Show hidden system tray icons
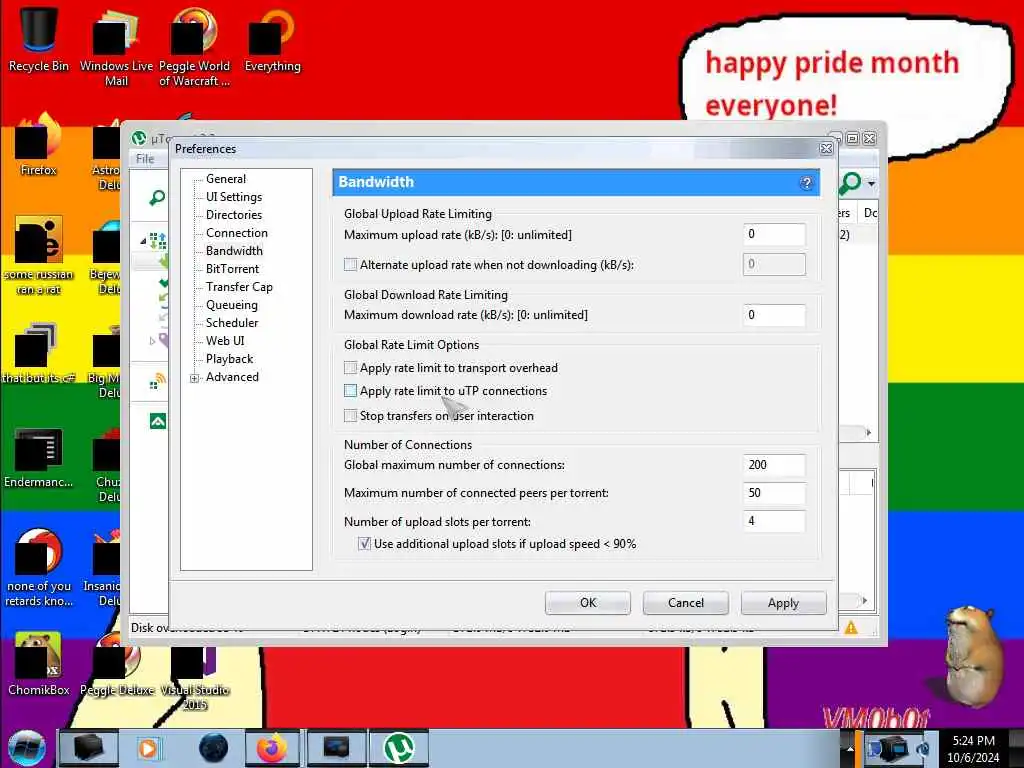Image resolution: width=1024 pixels, height=768 pixels. [850, 748]
